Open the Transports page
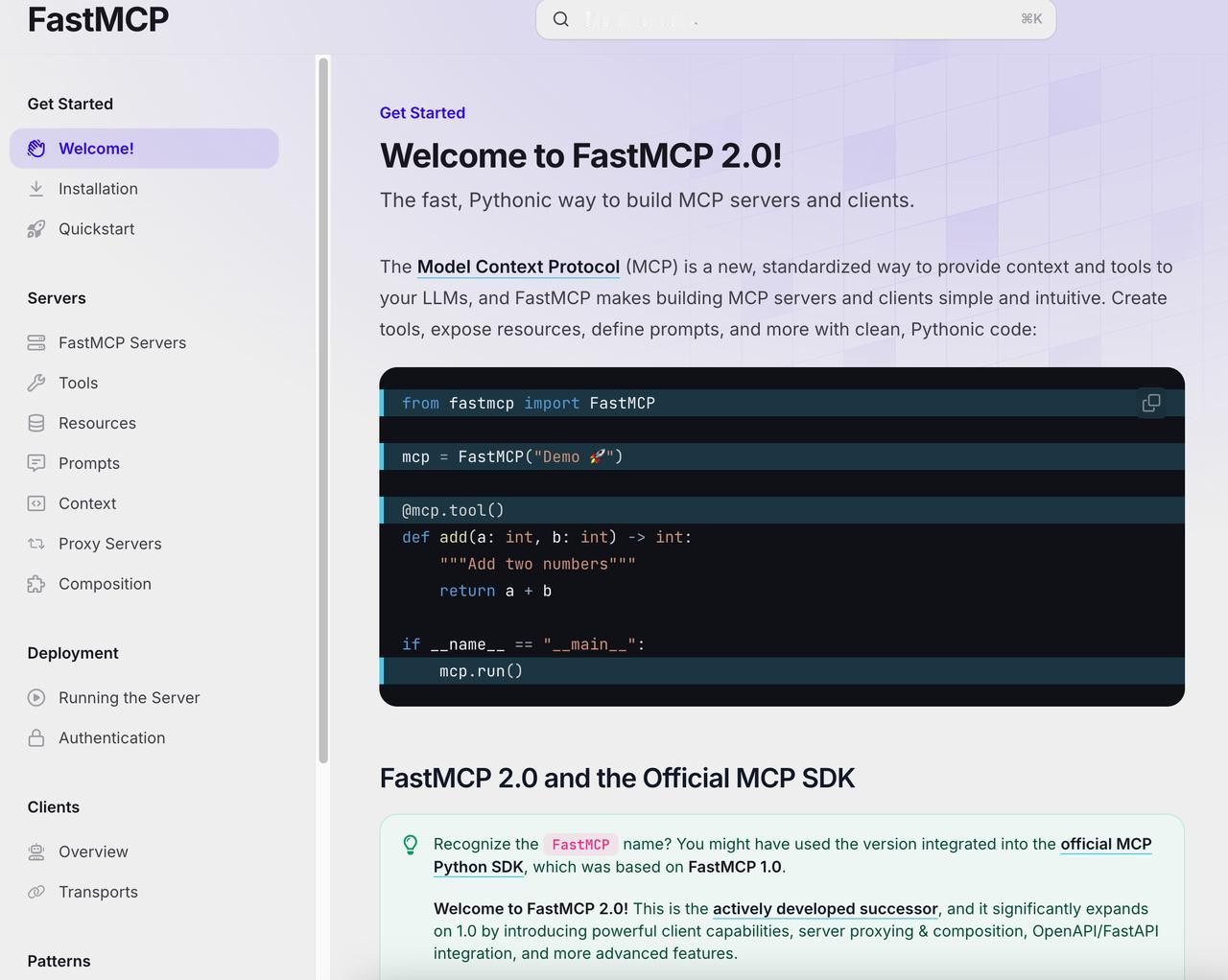 (144, 892)
